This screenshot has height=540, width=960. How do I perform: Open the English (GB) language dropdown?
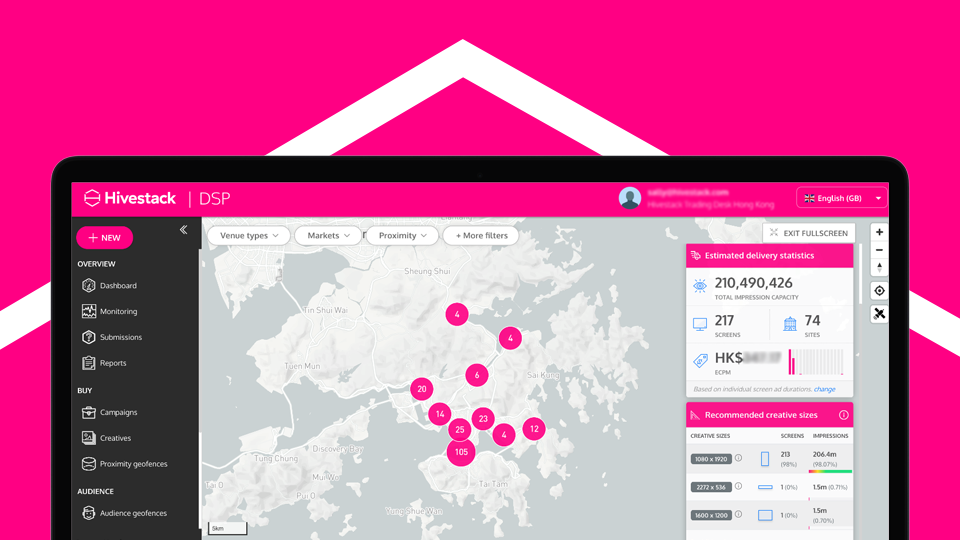click(842, 198)
